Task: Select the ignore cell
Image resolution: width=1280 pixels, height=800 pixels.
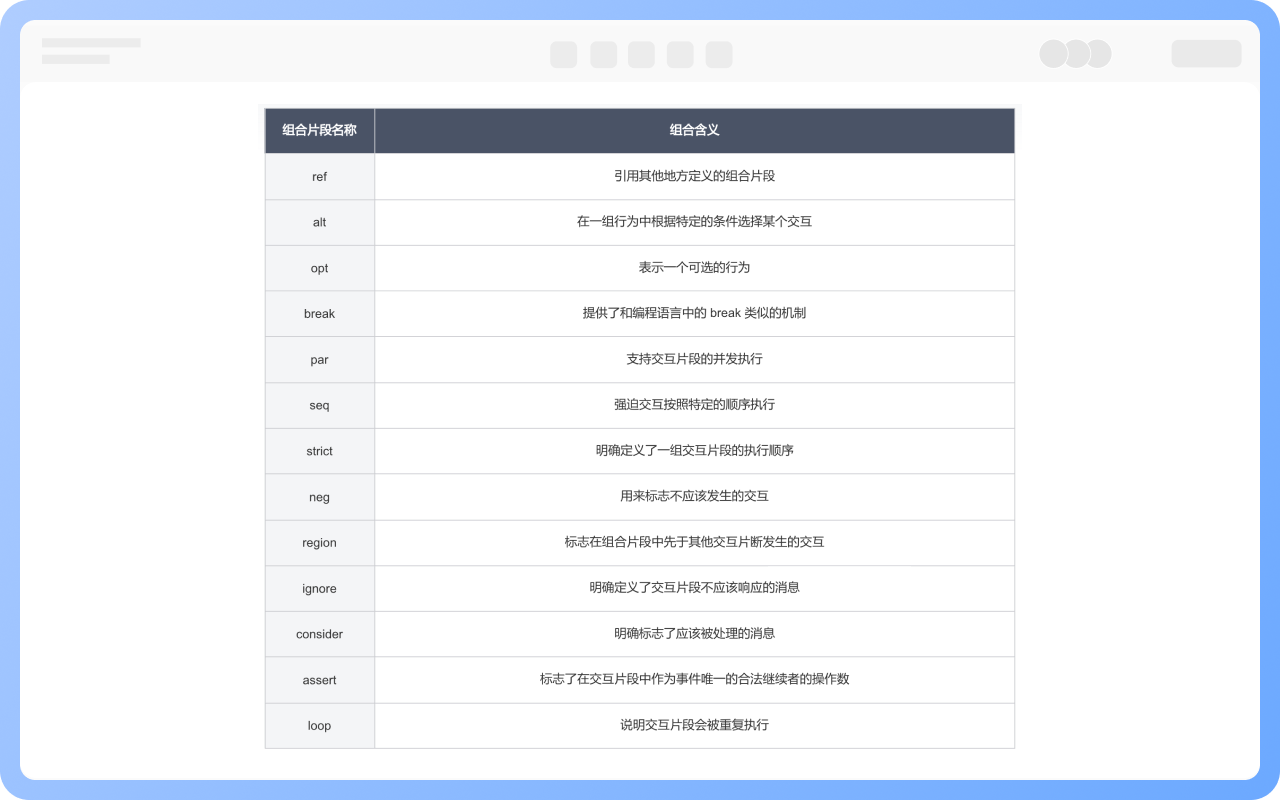Action: pos(319,588)
